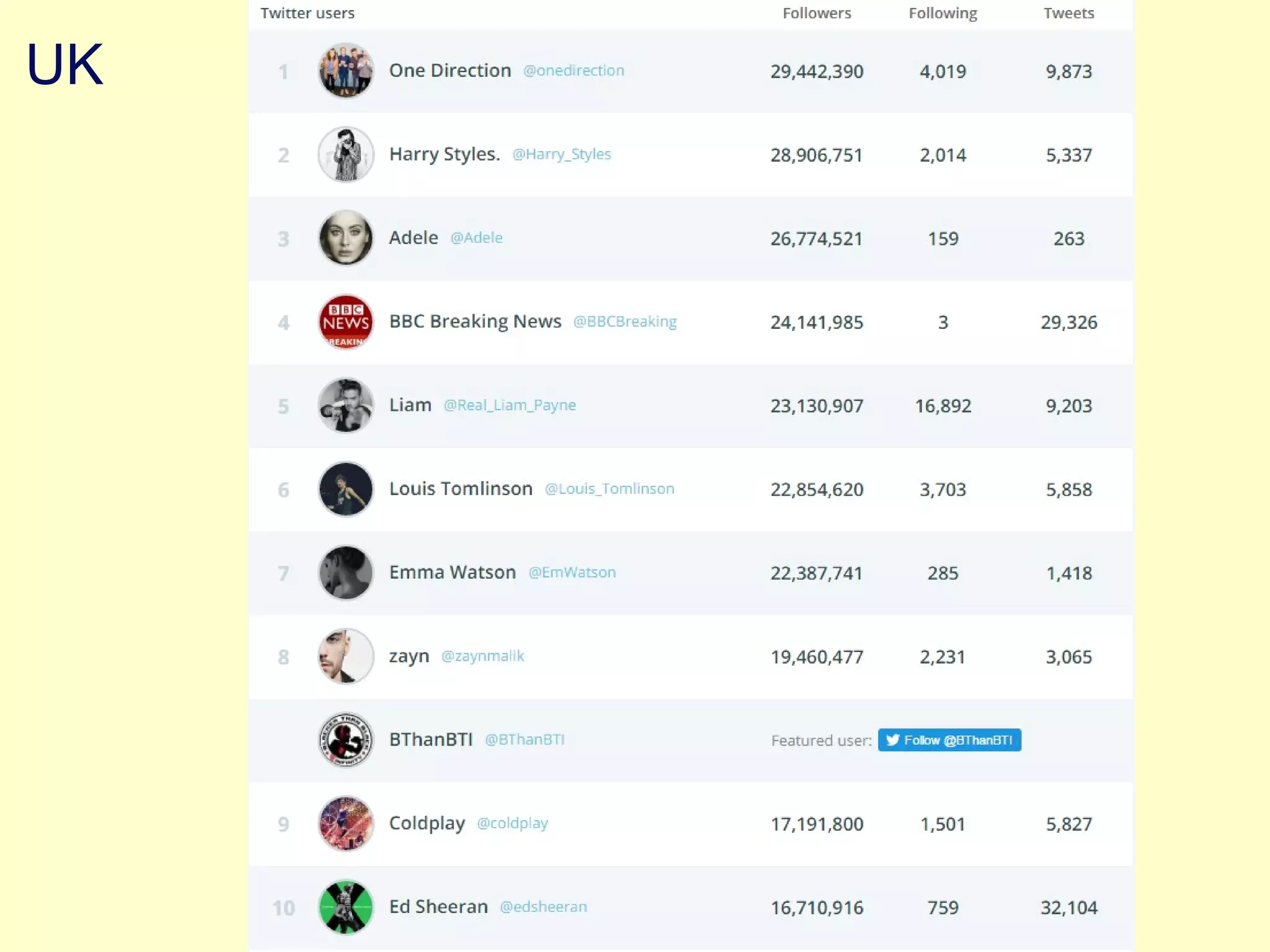Click the BBC News Breaking logo
The height and width of the screenshot is (952, 1270).
(x=345, y=322)
